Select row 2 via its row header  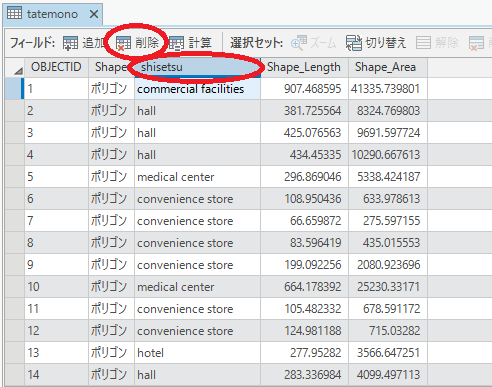tap(14, 111)
